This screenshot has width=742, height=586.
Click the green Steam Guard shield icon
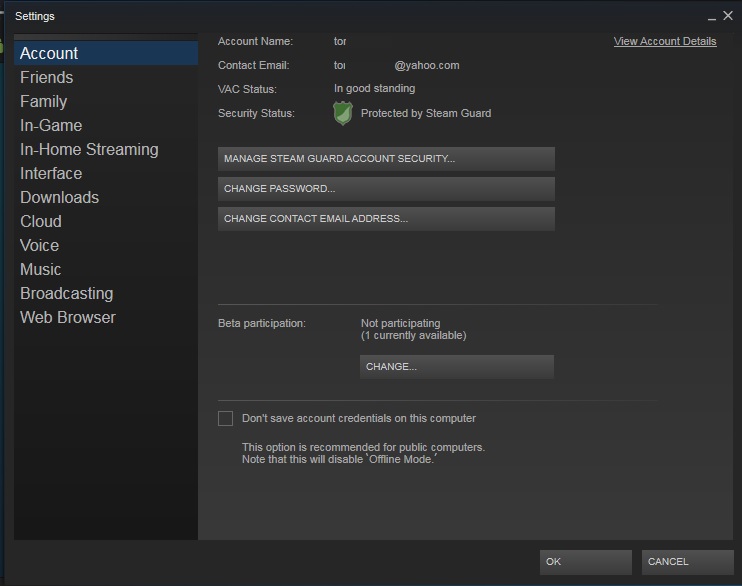coord(343,113)
